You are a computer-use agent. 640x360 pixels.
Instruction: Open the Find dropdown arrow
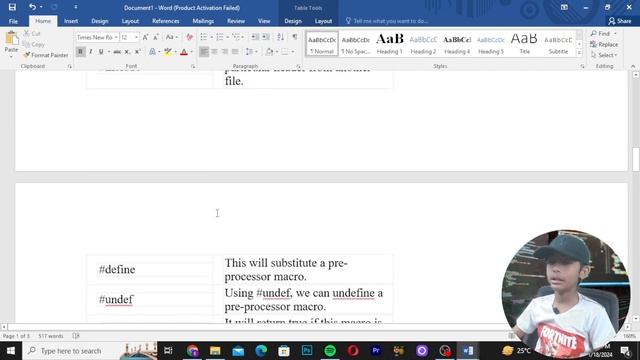(615, 33)
